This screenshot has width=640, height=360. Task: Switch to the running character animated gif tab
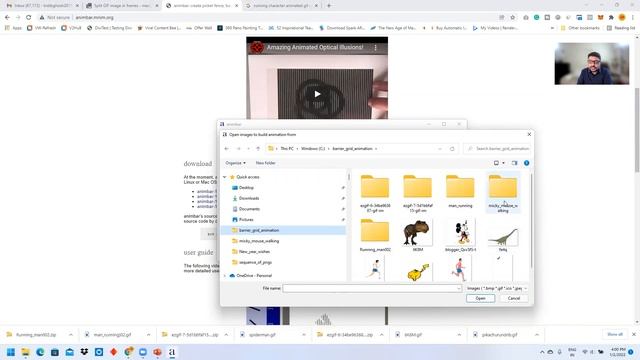pos(281,6)
